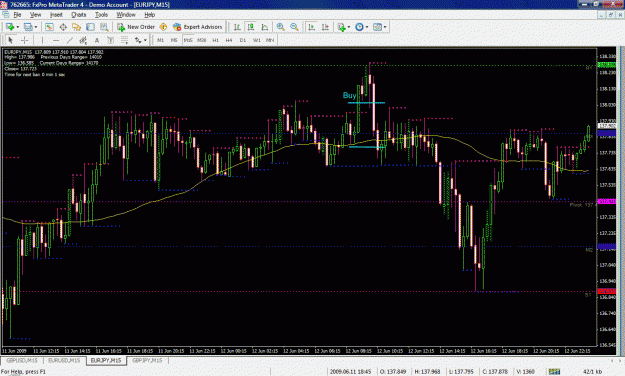Open the Insert menu
Screen dimensions: 625x376
click(x=56, y=15)
